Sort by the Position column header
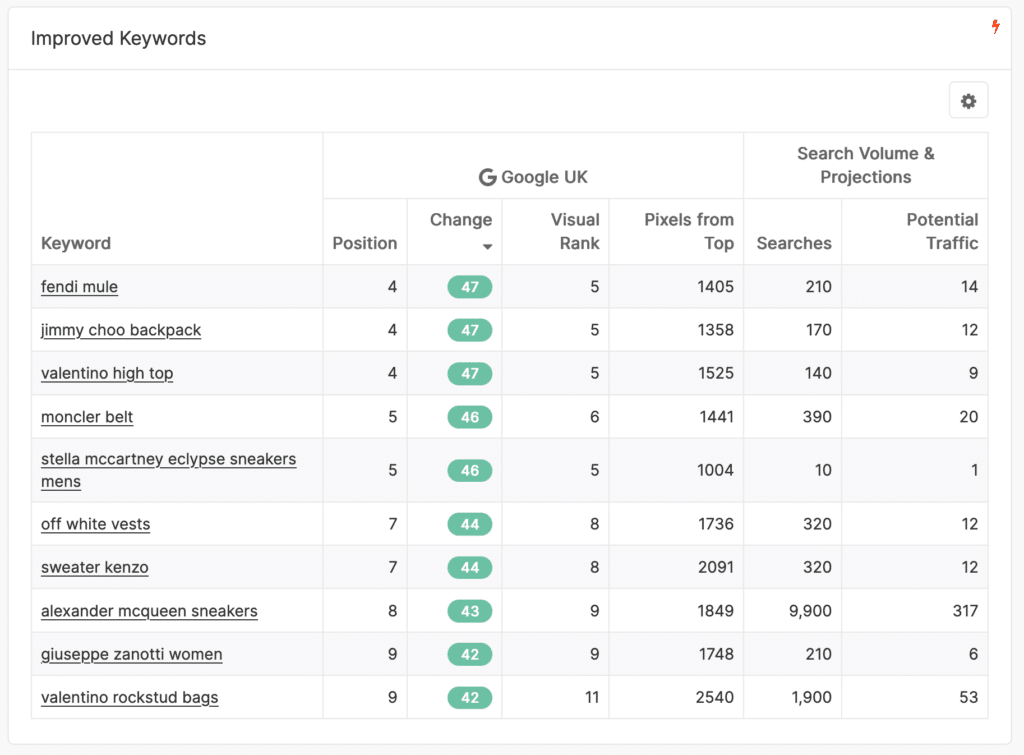The image size is (1024, 755). pos(364,243)
